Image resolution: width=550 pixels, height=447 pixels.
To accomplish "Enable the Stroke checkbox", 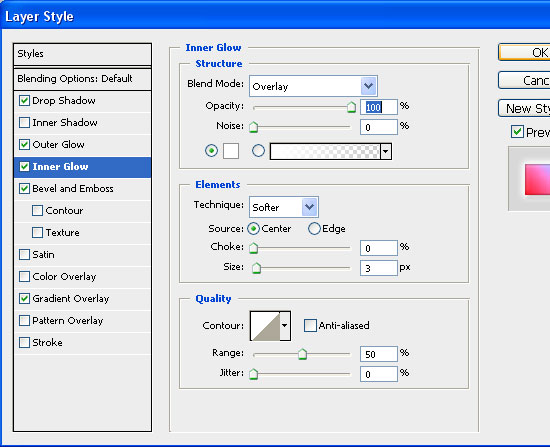I will click(x=24, y=342).
